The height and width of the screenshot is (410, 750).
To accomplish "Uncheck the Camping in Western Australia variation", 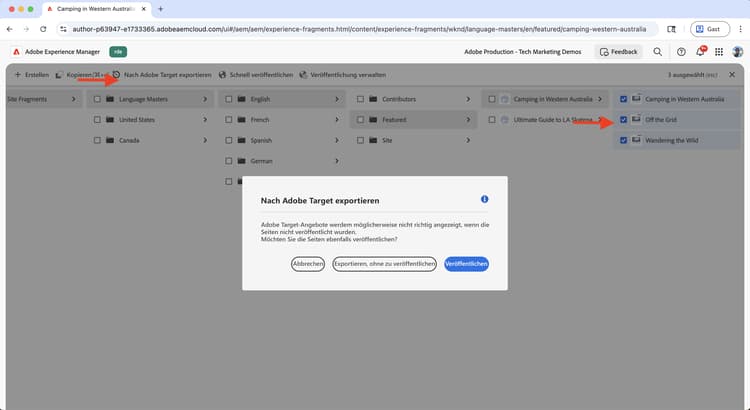I will pos(623,99).
